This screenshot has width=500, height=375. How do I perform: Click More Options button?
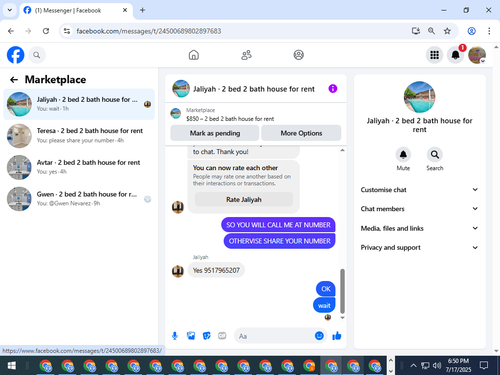point(301,133)
